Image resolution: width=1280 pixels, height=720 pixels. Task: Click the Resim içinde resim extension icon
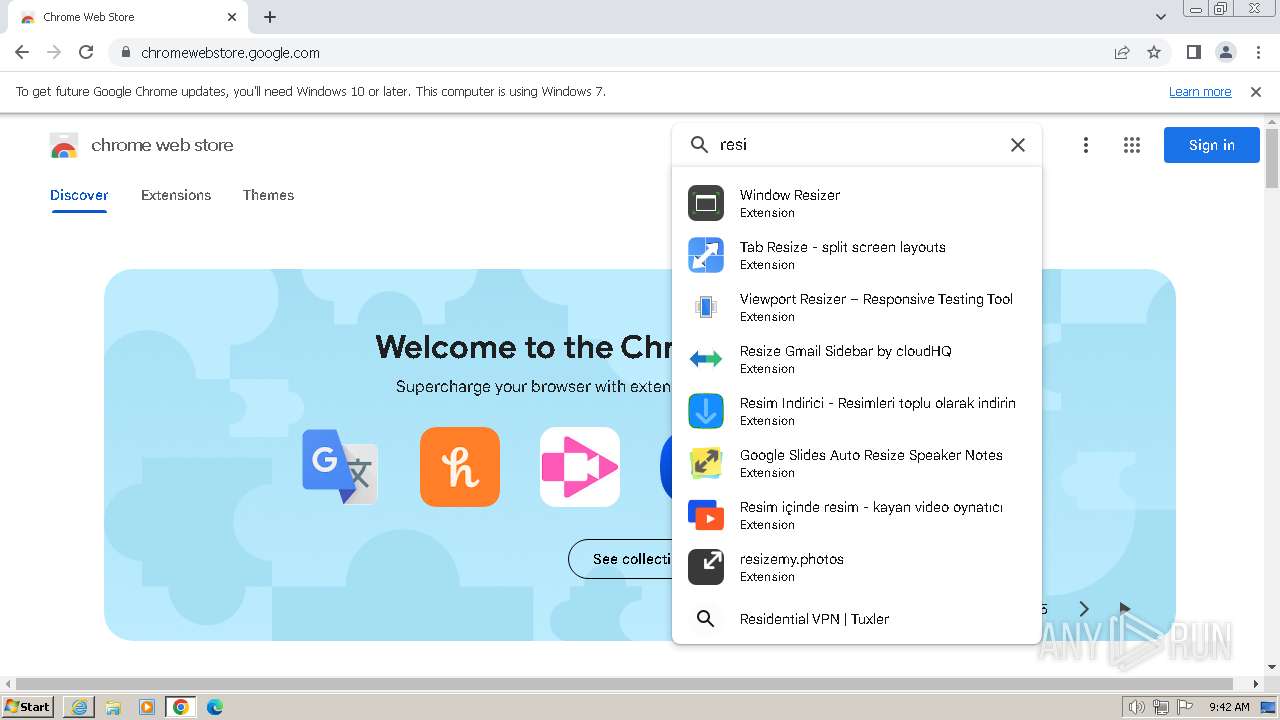tap(706, 515)
